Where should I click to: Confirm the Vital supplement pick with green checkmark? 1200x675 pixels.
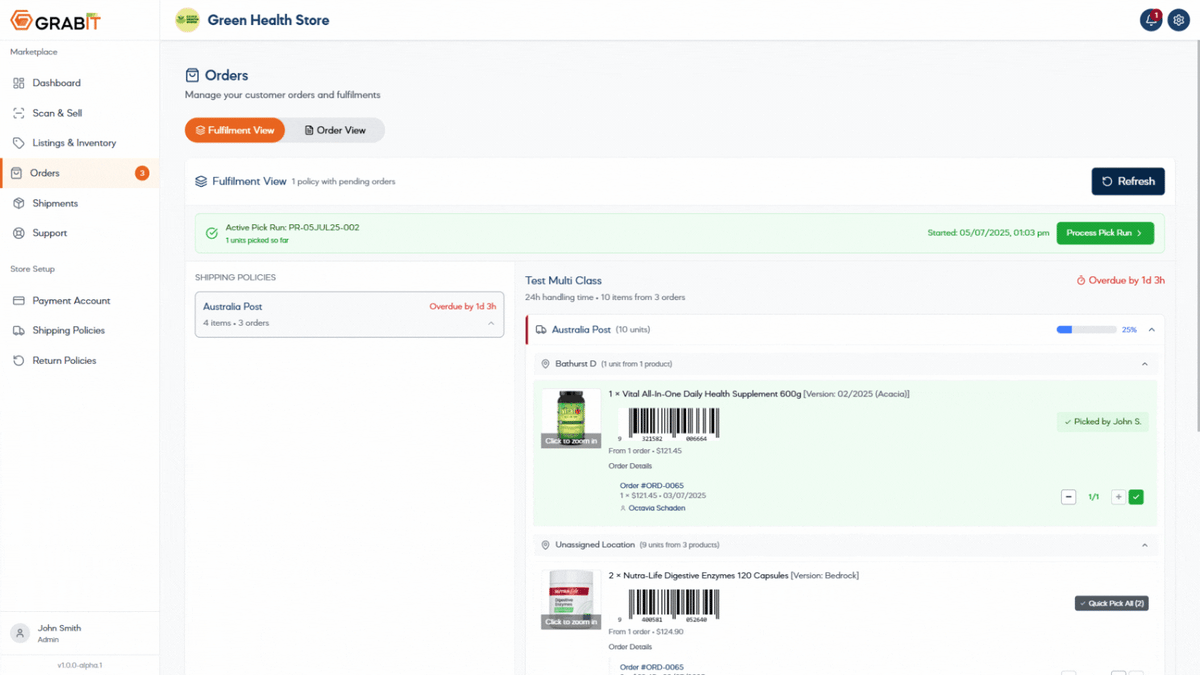point(1136,496)
